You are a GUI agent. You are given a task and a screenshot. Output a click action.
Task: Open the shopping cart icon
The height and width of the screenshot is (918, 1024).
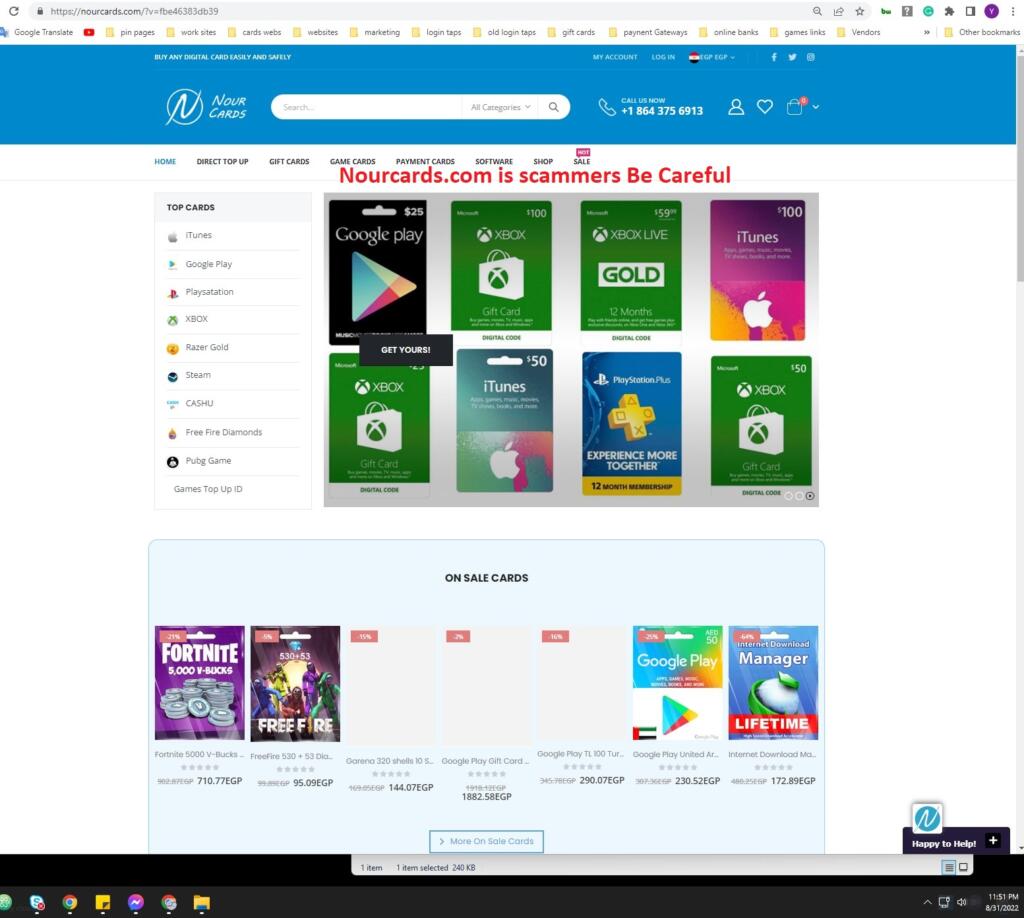coord(795,107)
